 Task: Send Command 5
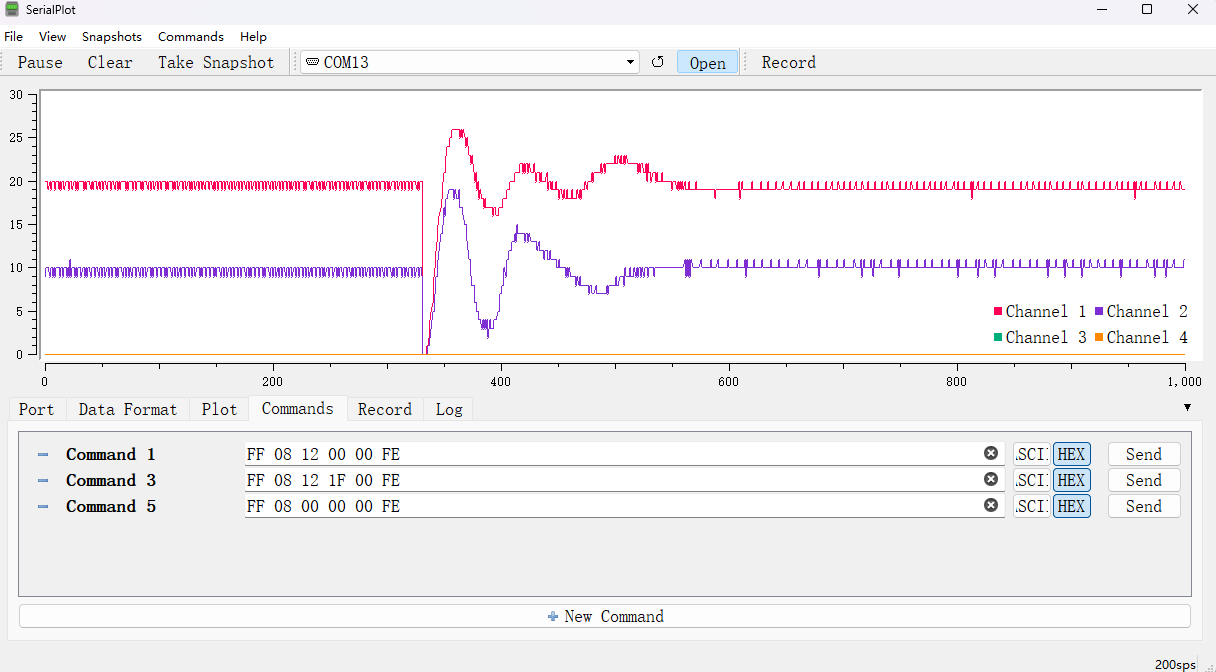pos(1143,506)
